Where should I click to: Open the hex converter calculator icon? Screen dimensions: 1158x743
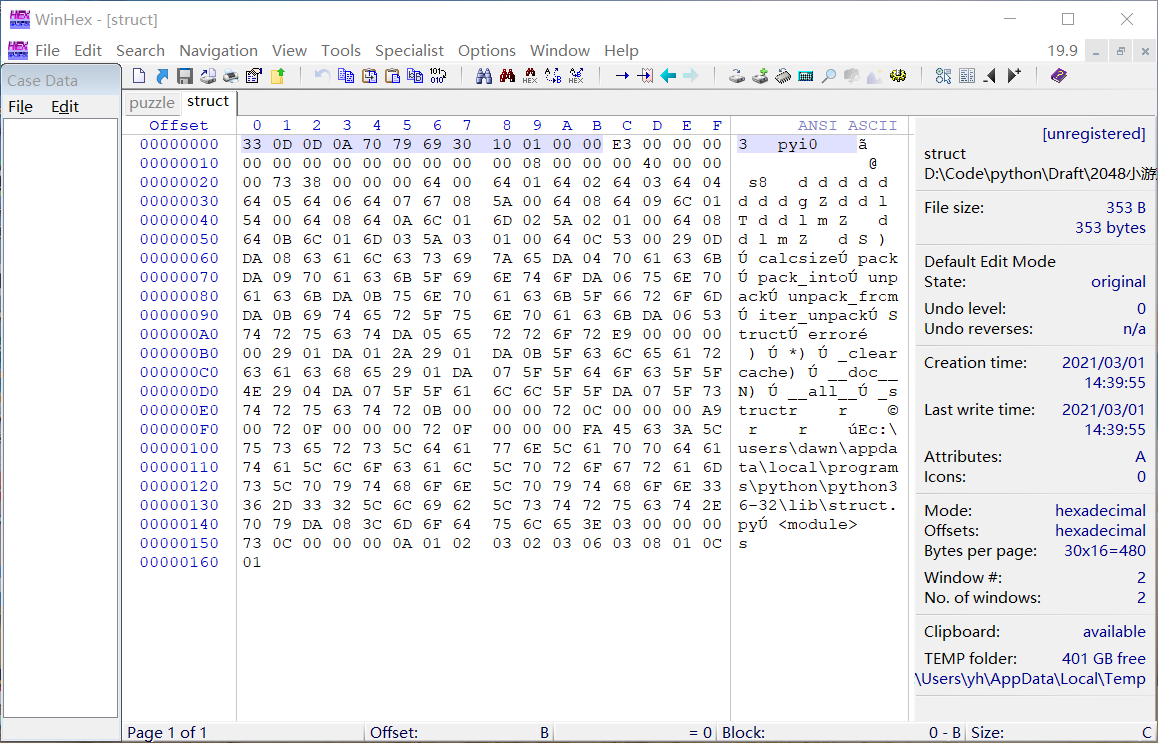coord(805,75)
